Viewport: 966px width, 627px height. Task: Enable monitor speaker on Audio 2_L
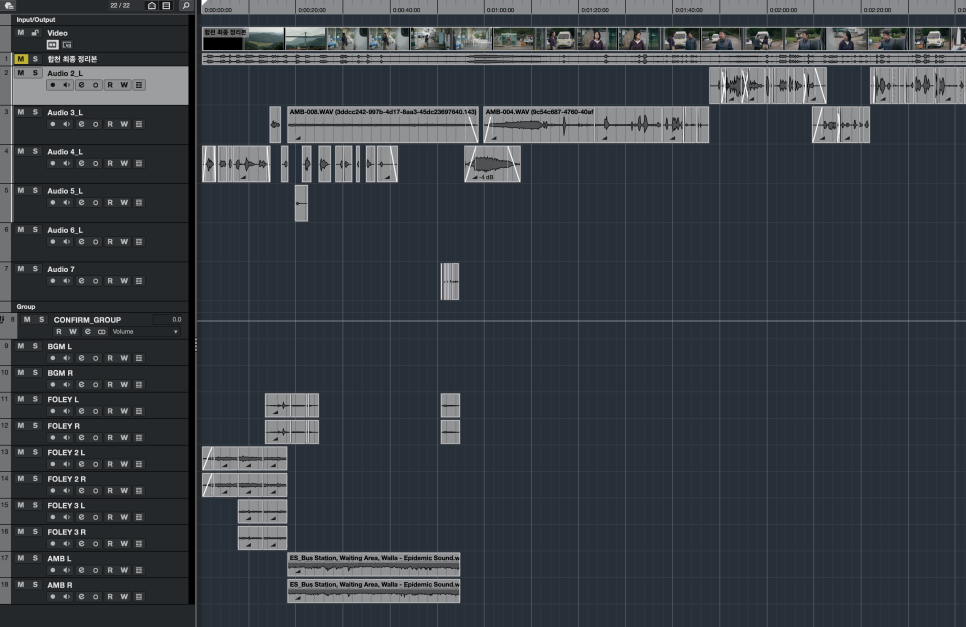[67, 85]
